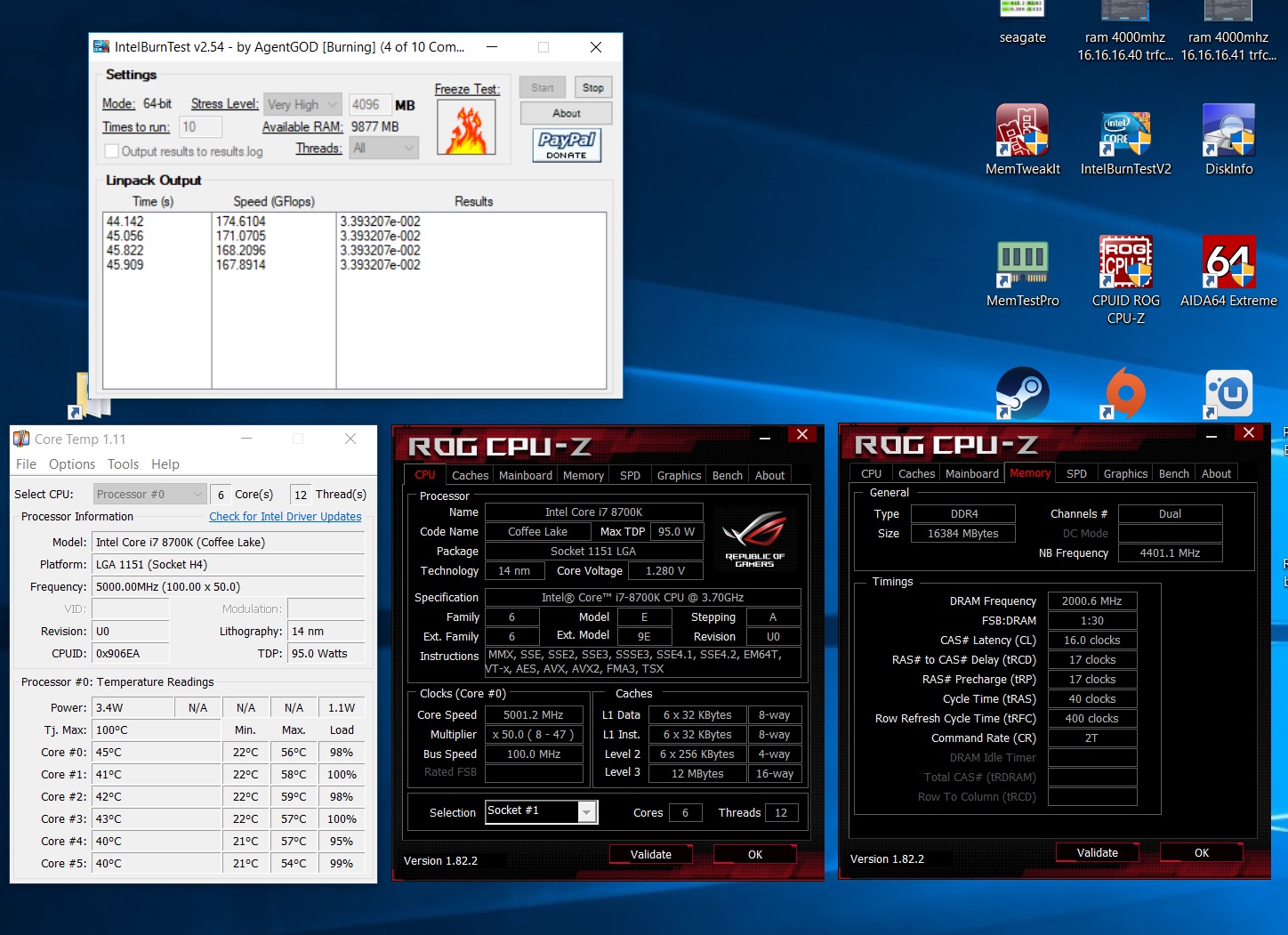The image size is (1288, 935).
Task: Open Origin desktop shortcut
Action: [x=1125, y=393]
